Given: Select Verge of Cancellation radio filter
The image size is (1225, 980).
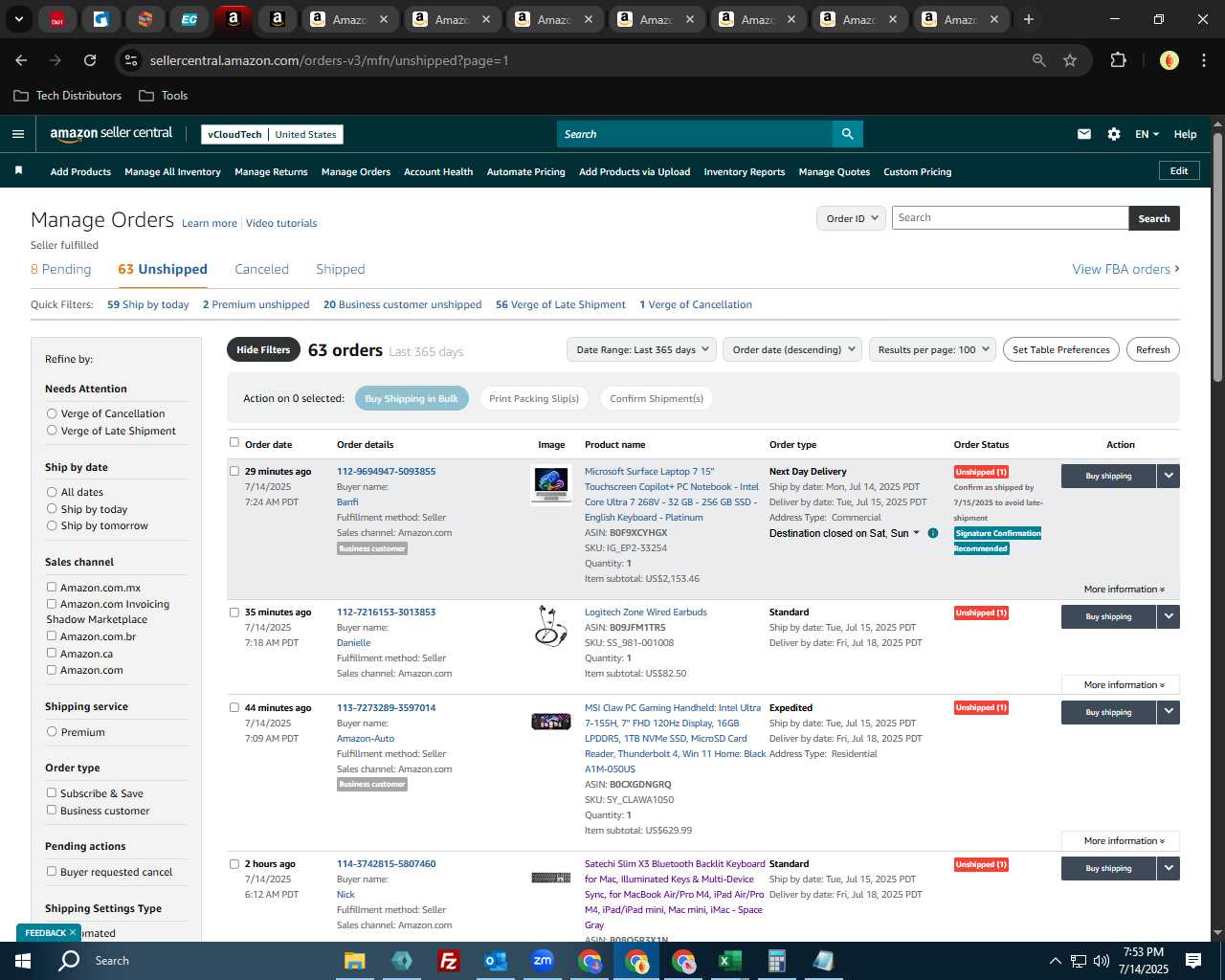Looking at the screenshot, I should click(x=52, y=413).
